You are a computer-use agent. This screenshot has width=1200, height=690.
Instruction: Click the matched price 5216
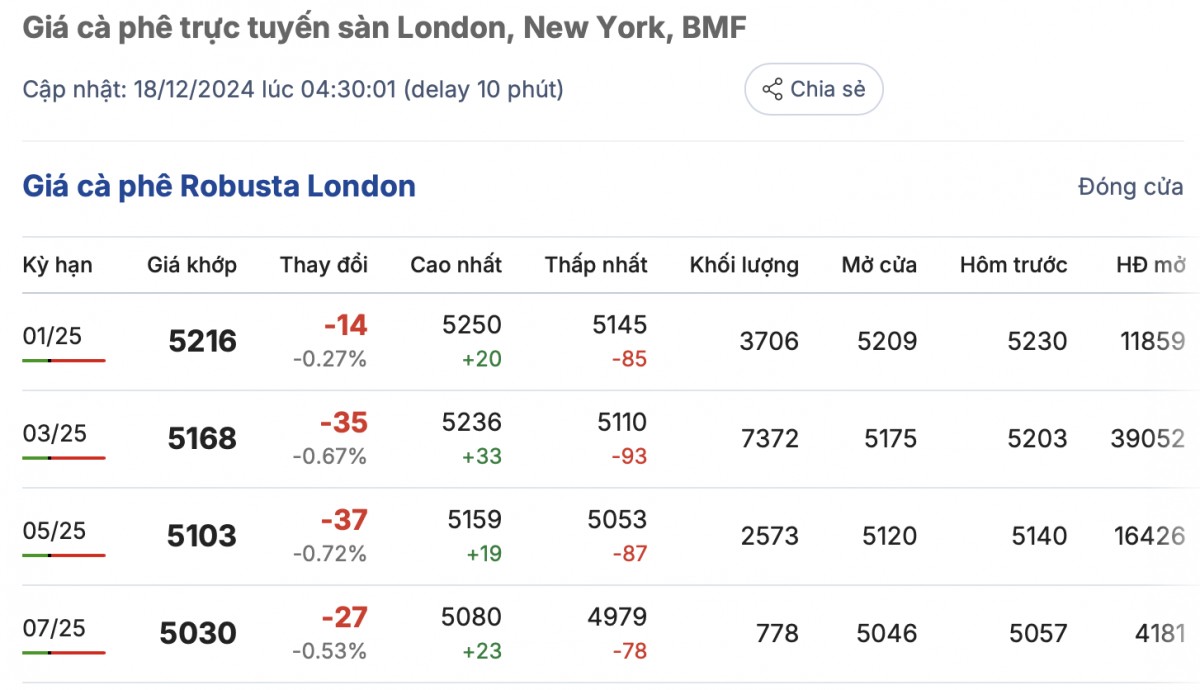point(202,342)
